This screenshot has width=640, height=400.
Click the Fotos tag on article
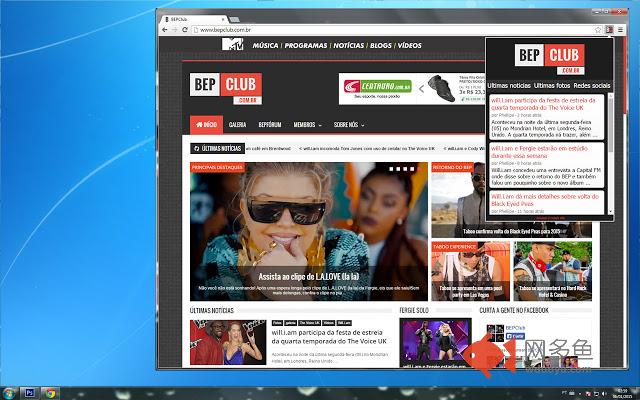click(x=277, y=323)
